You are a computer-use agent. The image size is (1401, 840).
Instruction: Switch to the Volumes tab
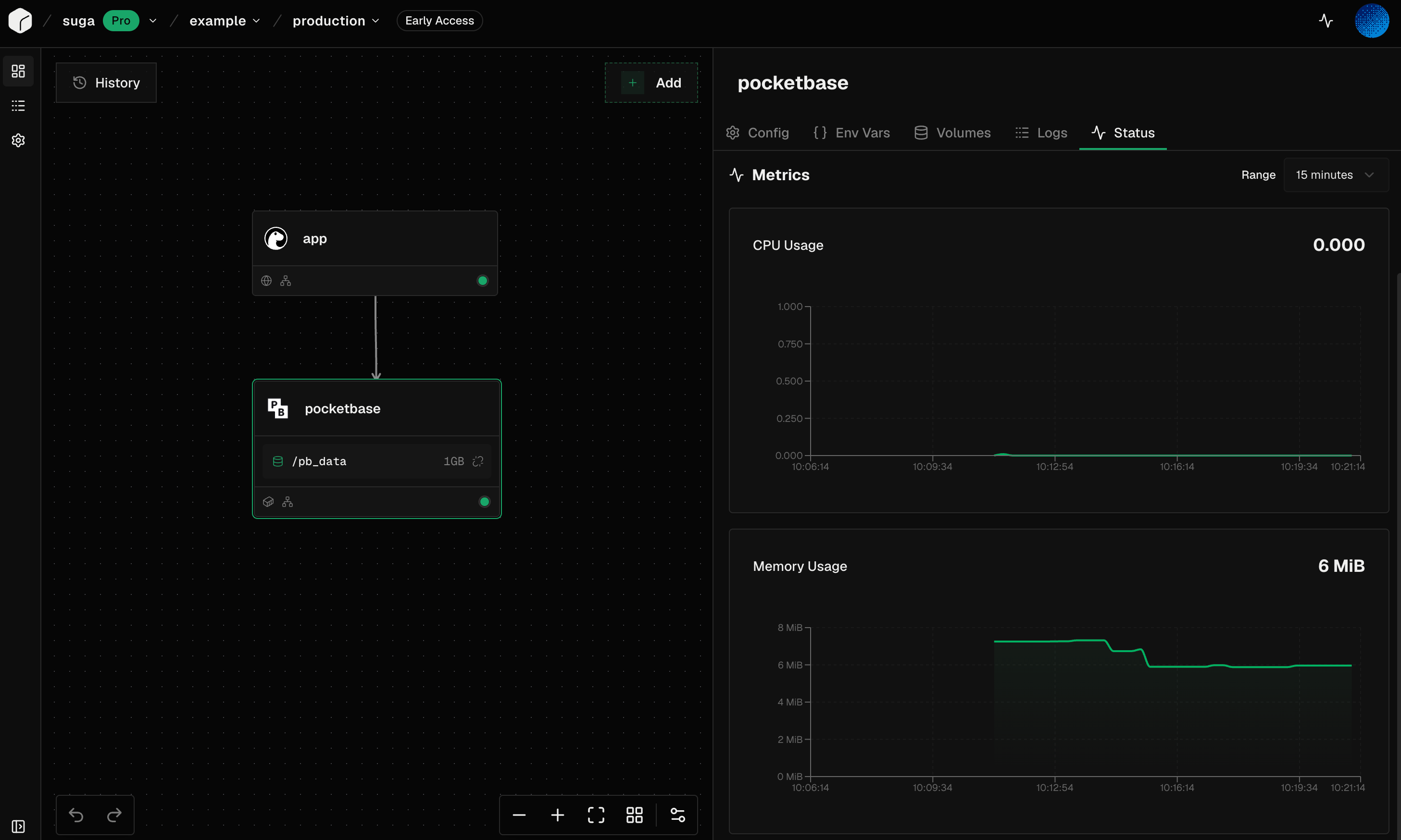[952, 133]
